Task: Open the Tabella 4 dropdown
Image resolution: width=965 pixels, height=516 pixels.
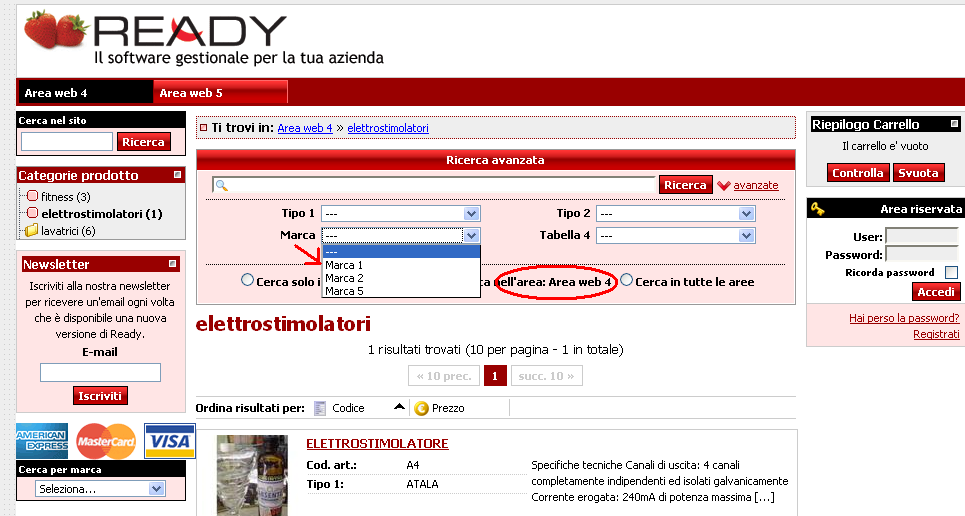Action: 676,235
